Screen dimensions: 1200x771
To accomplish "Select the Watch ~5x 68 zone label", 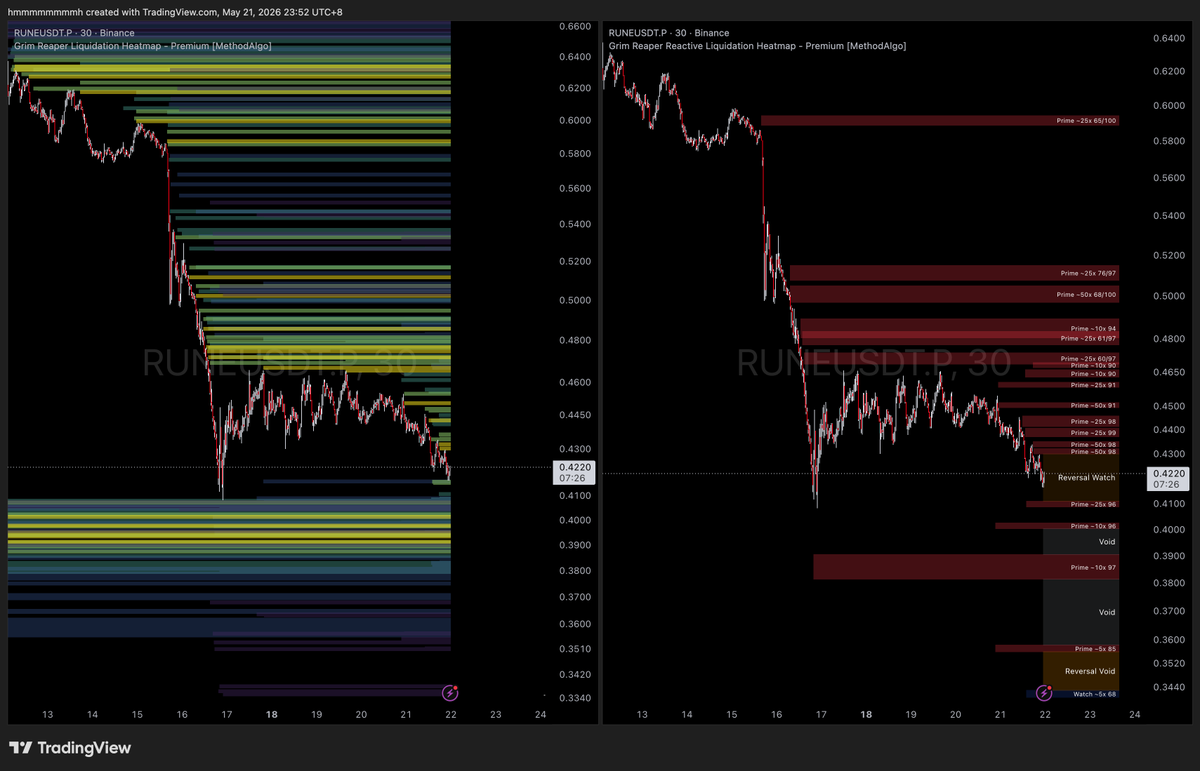I will tap(1095, 694).
